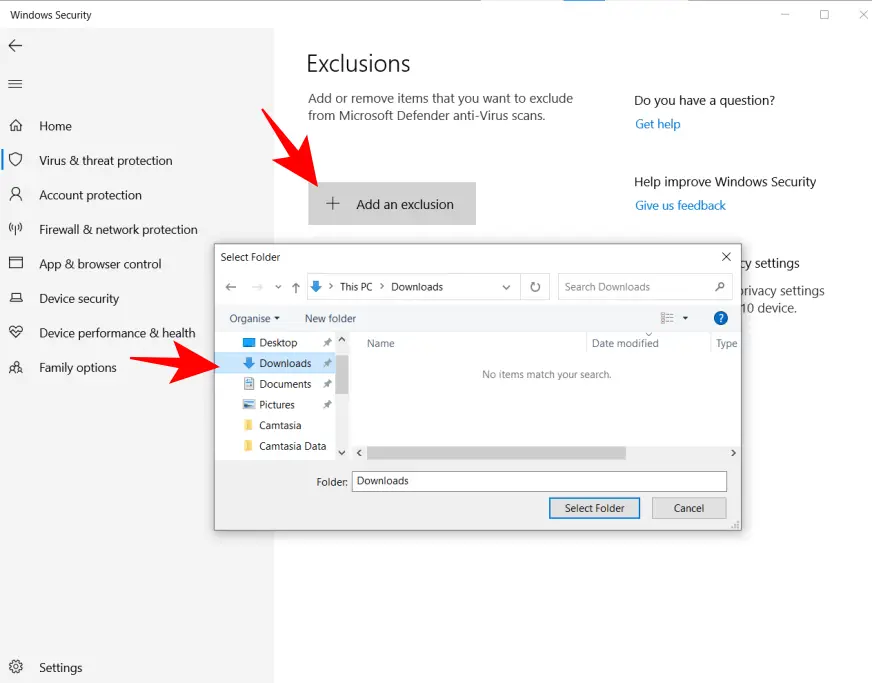This screenshot has width=872, height=683.
Task: Open Device performance & health
Action: point(117,333)
